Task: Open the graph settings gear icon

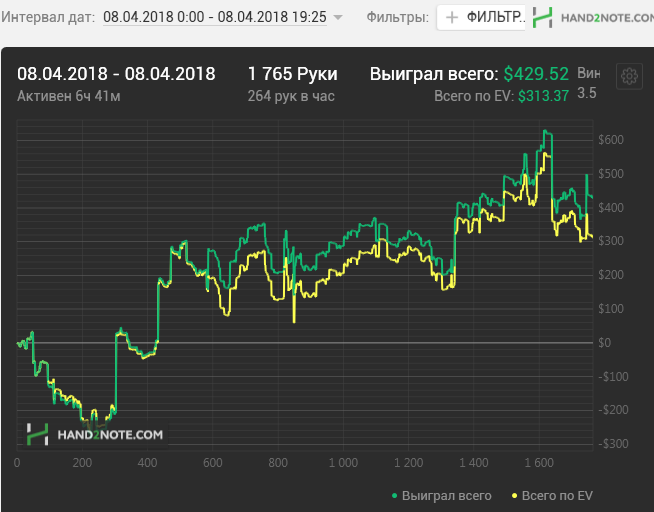Action: click(629, 76)
